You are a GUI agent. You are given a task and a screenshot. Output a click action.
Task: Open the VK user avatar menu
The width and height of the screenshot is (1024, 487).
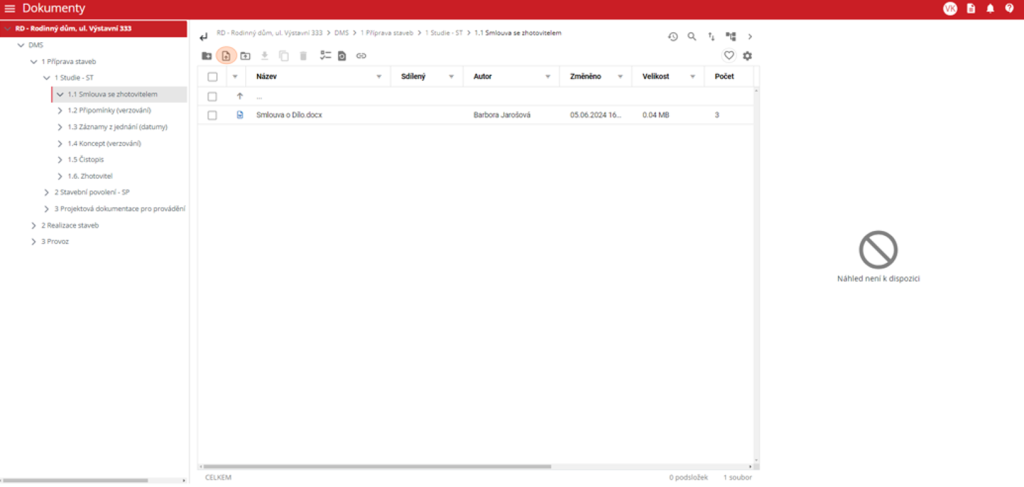(x=949, y=8)
